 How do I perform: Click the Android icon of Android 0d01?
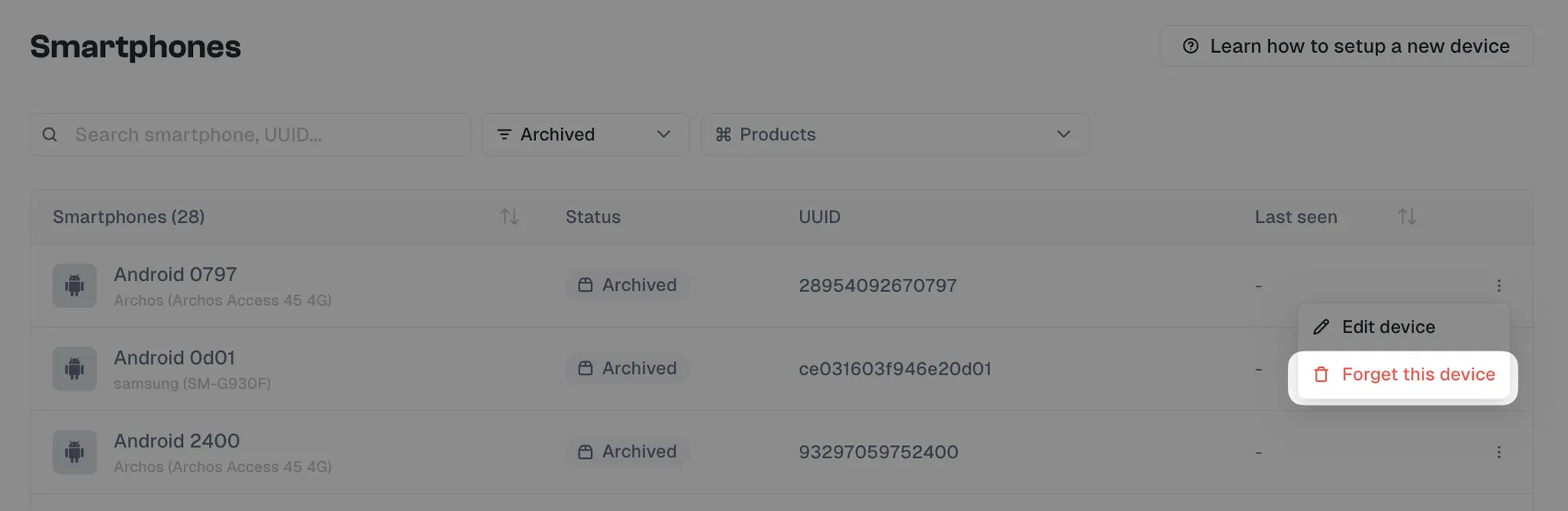(x=74, y=369)
